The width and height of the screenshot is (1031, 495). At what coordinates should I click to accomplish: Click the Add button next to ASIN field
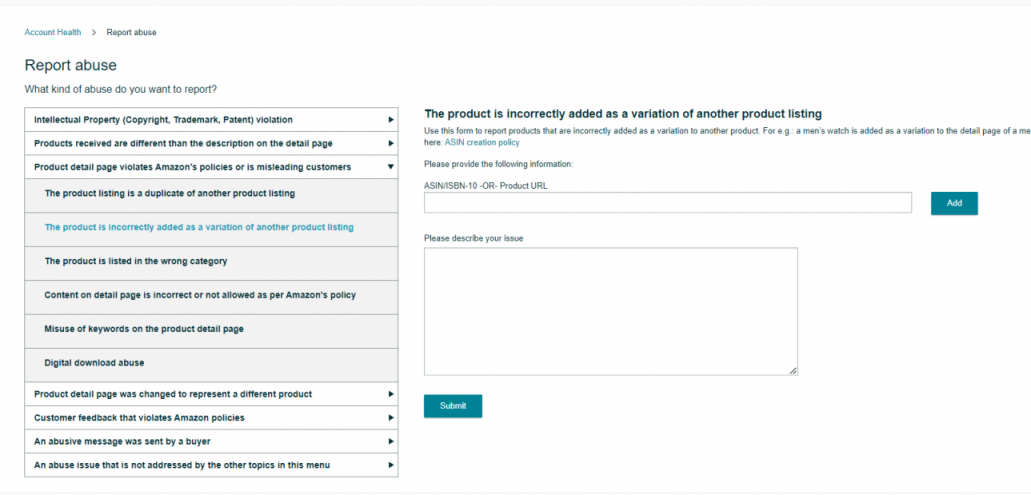(954, 203)
